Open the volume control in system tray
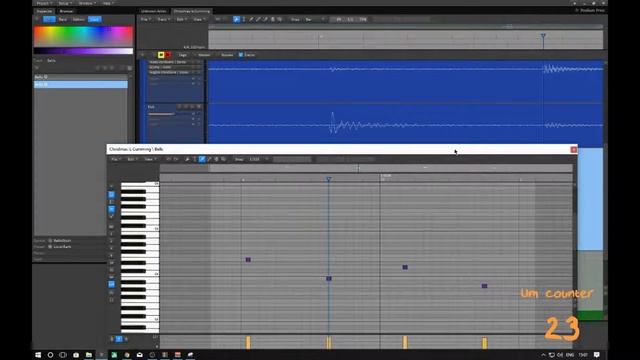Screen dimensions: 640x360 560,355
